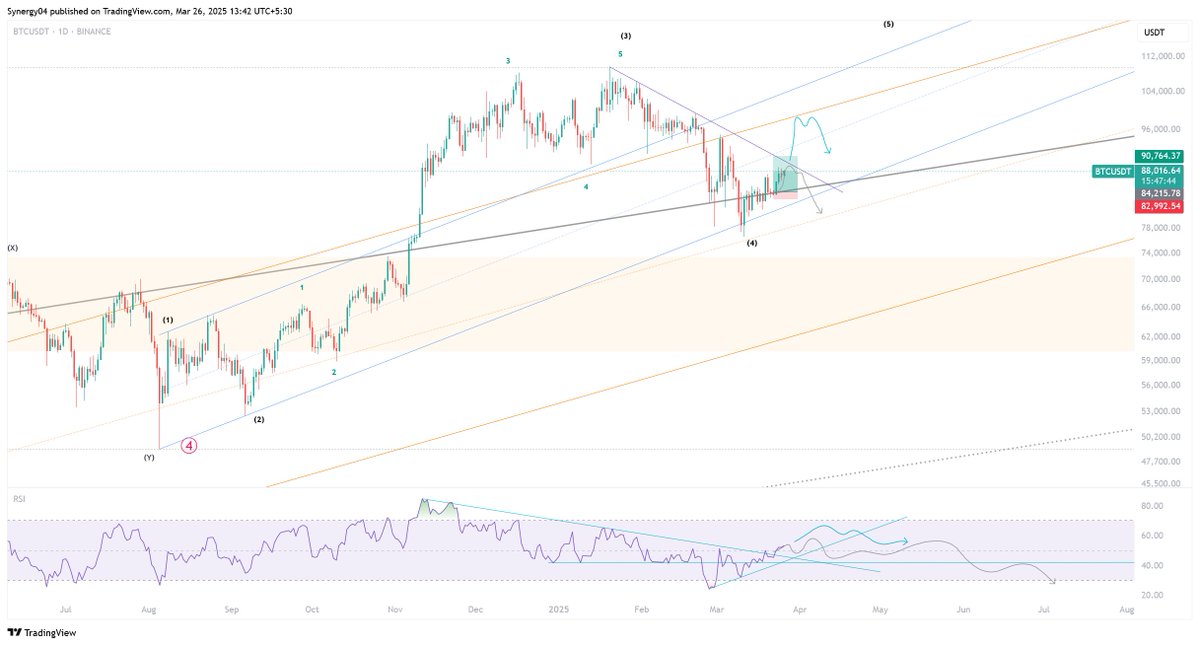
Task: Click the 59,000.00 price axis label
Action: [x=1162, y=360]
